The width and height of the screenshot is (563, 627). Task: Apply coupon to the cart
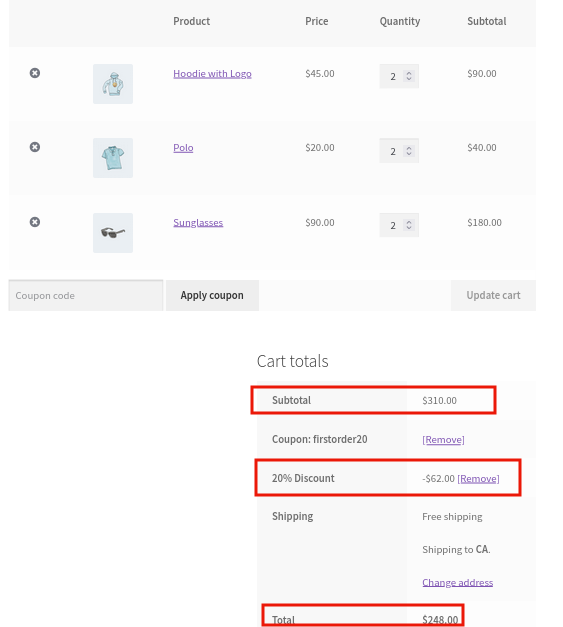pyautogui.click(x=212, y=296)
